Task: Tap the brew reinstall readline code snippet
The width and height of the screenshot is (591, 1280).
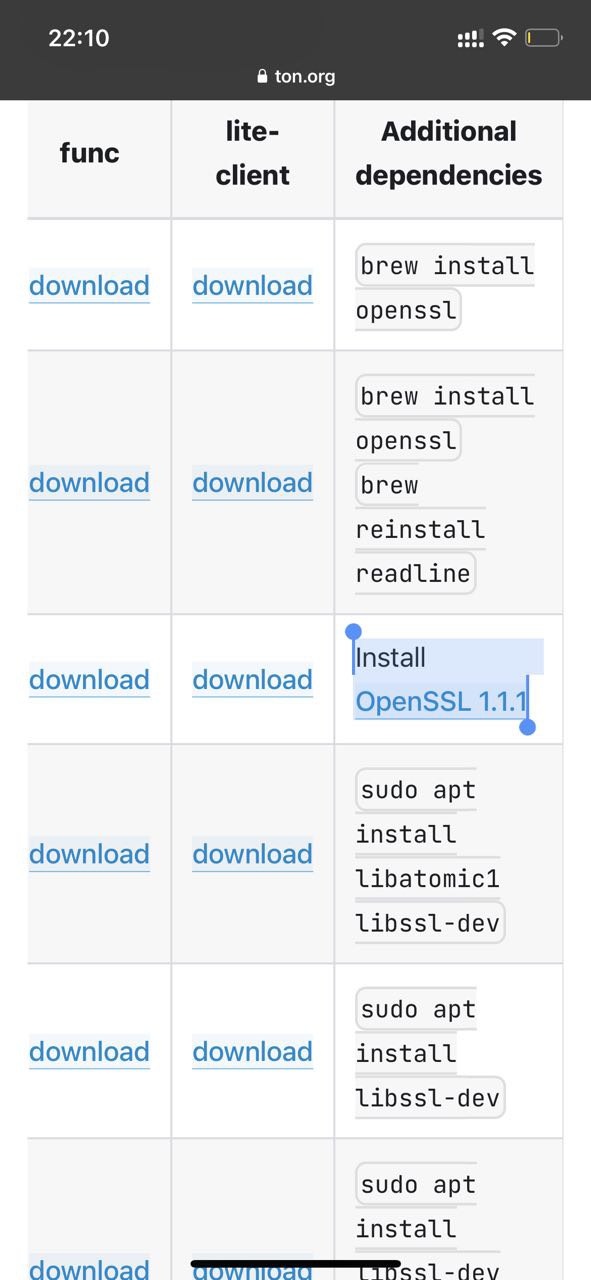Action: 420,529
